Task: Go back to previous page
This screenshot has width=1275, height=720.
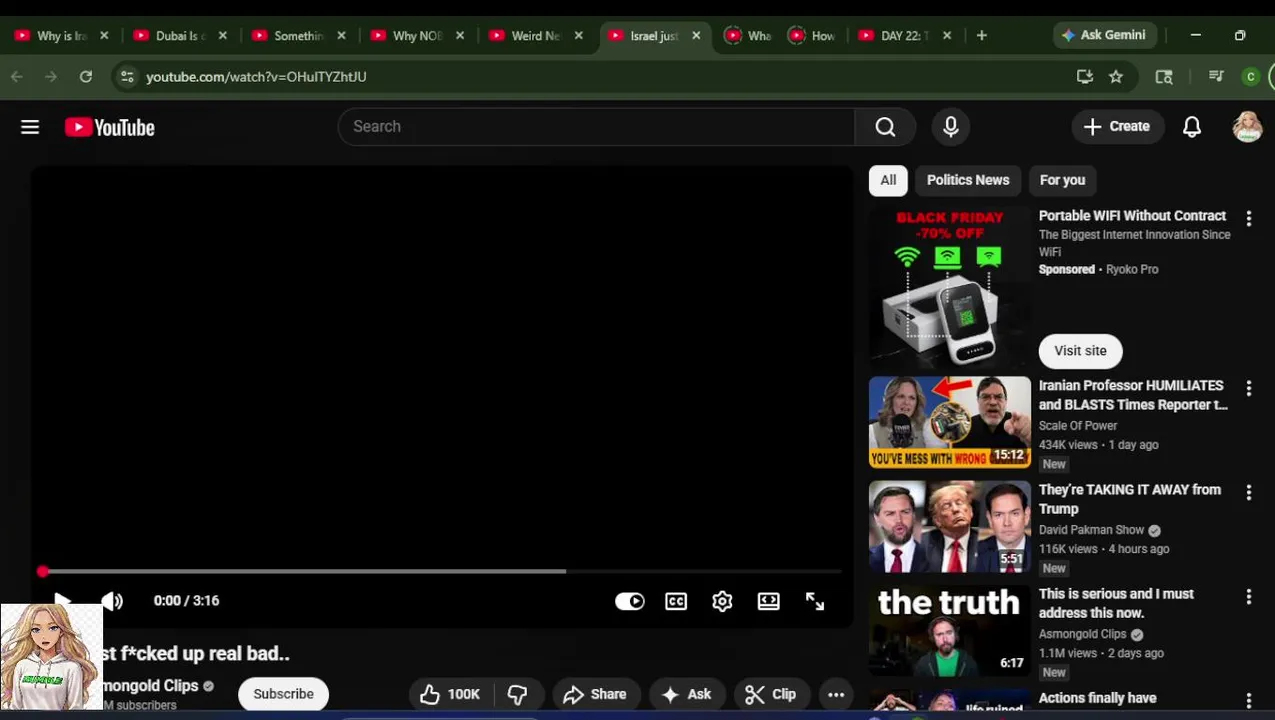Action: pyautogui.click(x=17, y=76)
